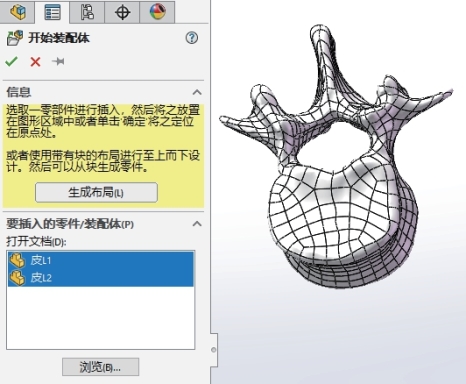Click empty area of the open documents list
The height and width of the screenshot is (384, 466).
pos(100,317)
